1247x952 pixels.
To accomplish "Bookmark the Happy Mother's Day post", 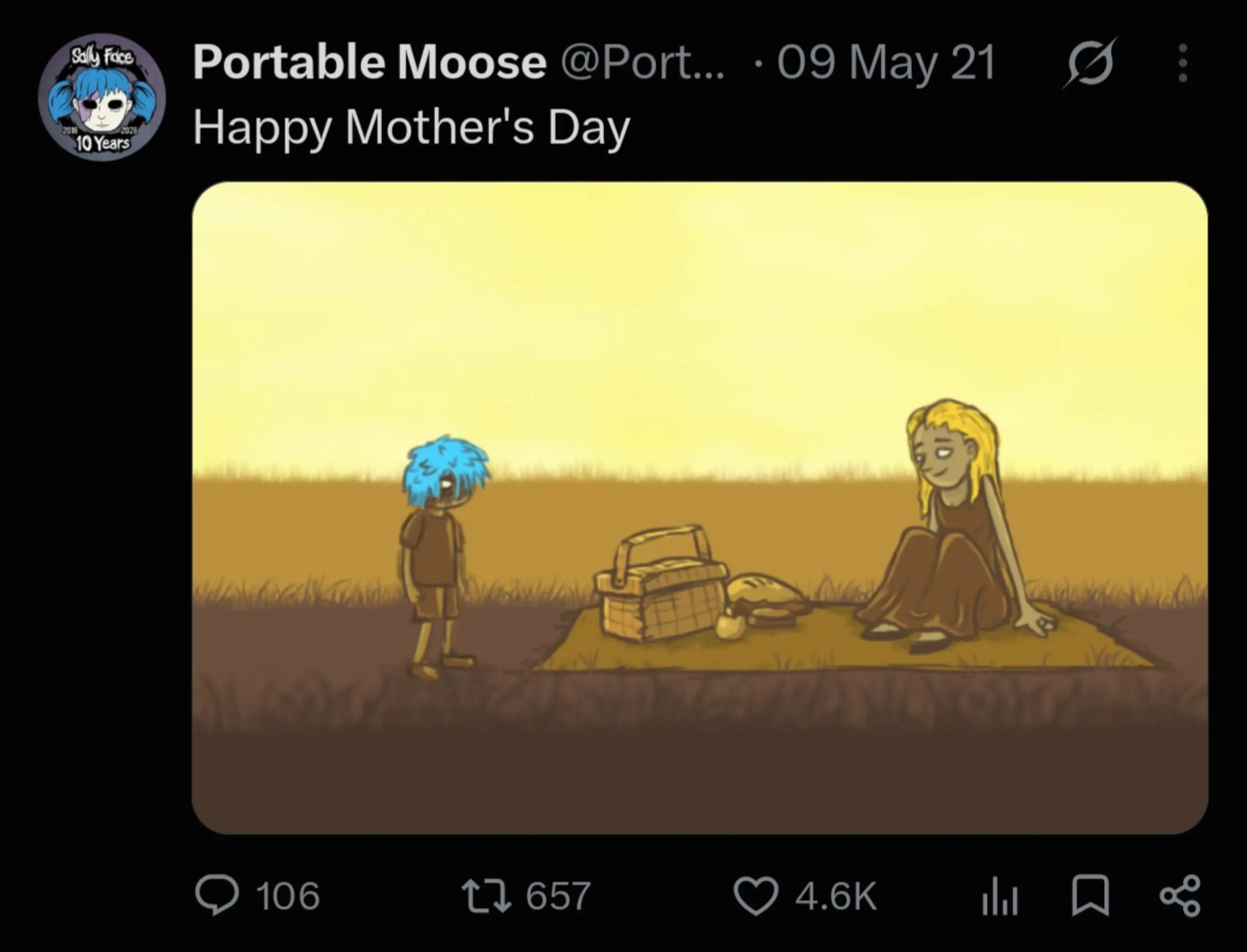I will click(1091, 896).
